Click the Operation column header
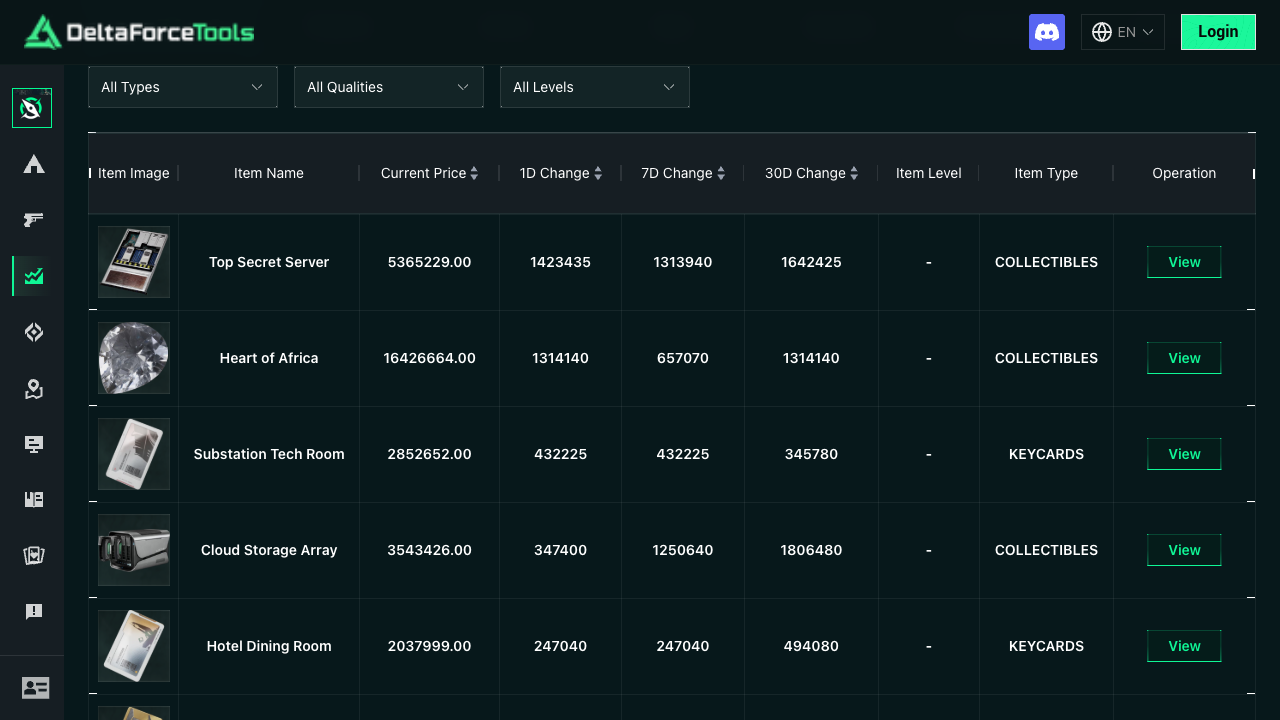 (1184, 173)
